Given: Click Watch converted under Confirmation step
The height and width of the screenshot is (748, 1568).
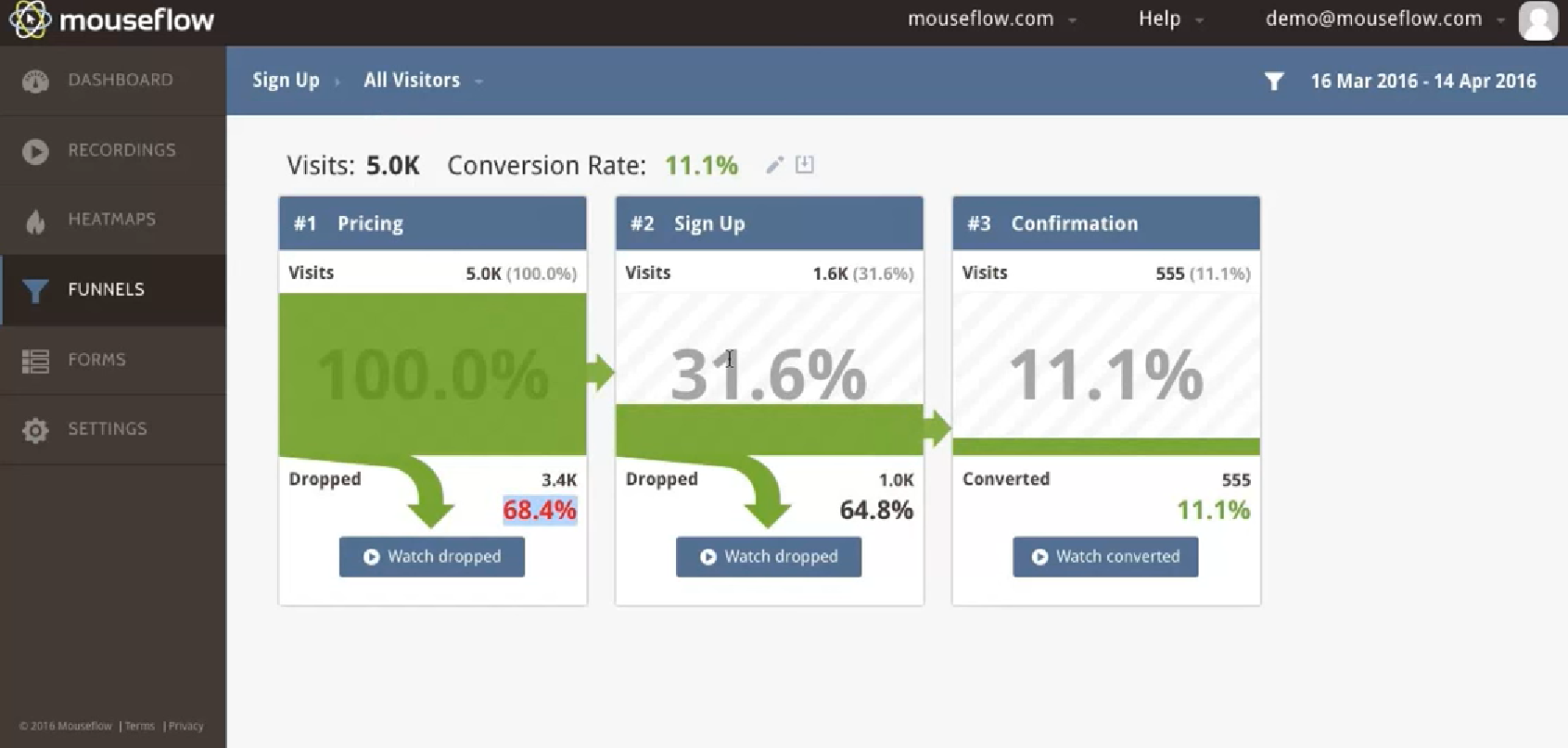Looking at the screenshot, I should click(1105, 557).
